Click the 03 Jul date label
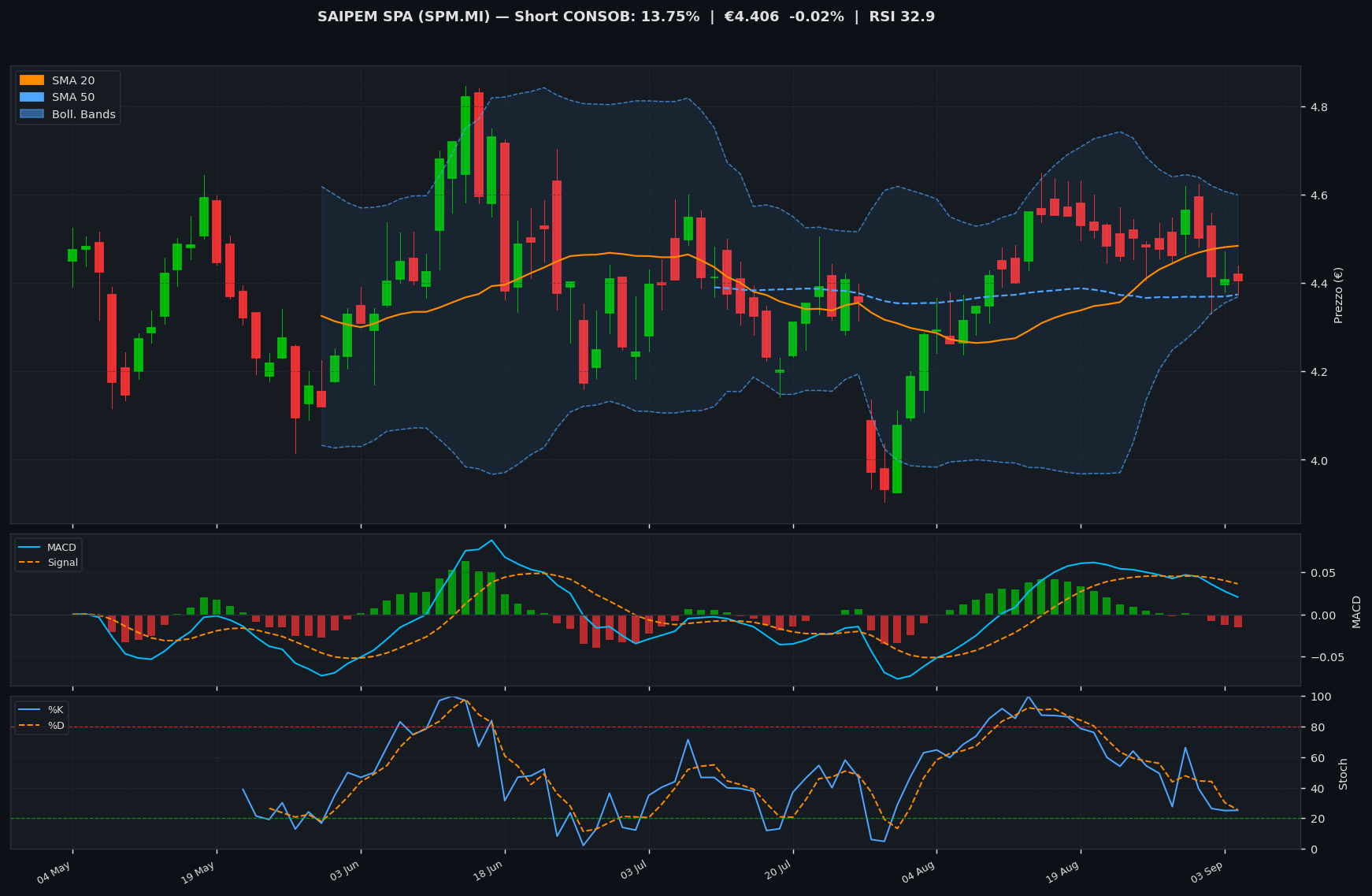Viewport: 1372px width, 896px height. pyautogui.click(x=633, y=871)
